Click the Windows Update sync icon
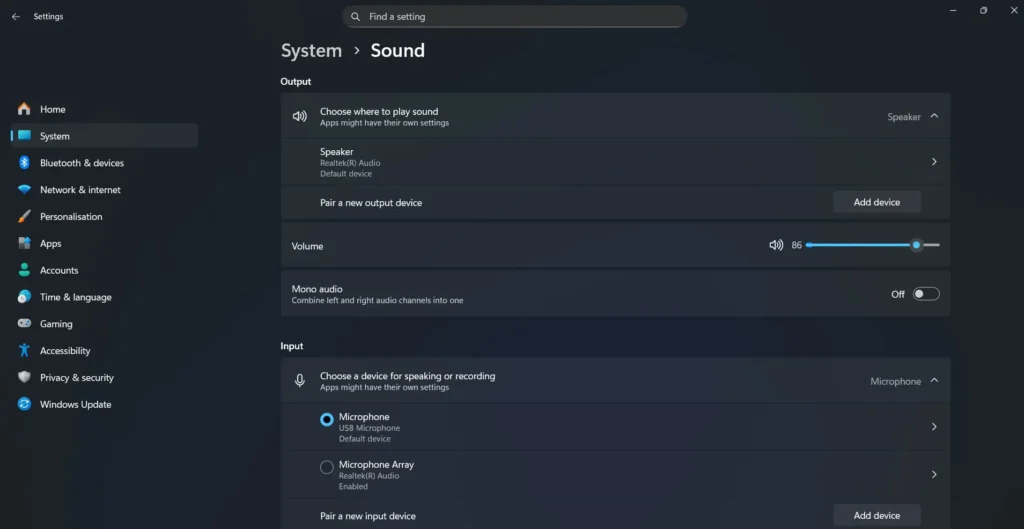 coord(24,404)
